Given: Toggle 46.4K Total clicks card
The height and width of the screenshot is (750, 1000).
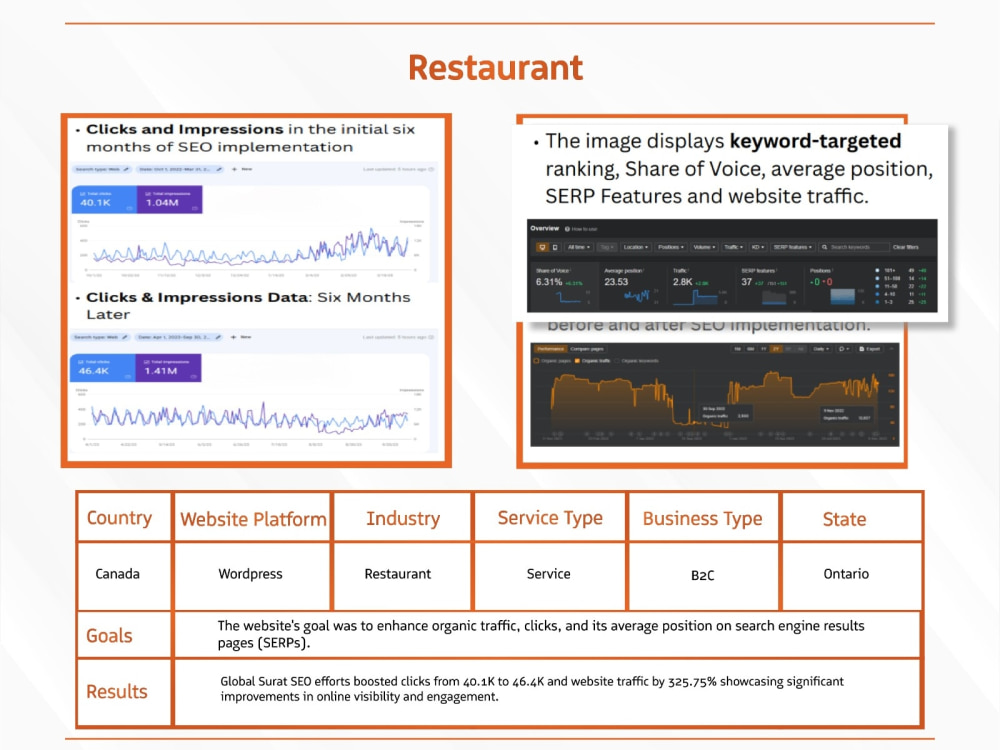Looking at the screenshot, I should pyautogui.click(x=103, y=368).
